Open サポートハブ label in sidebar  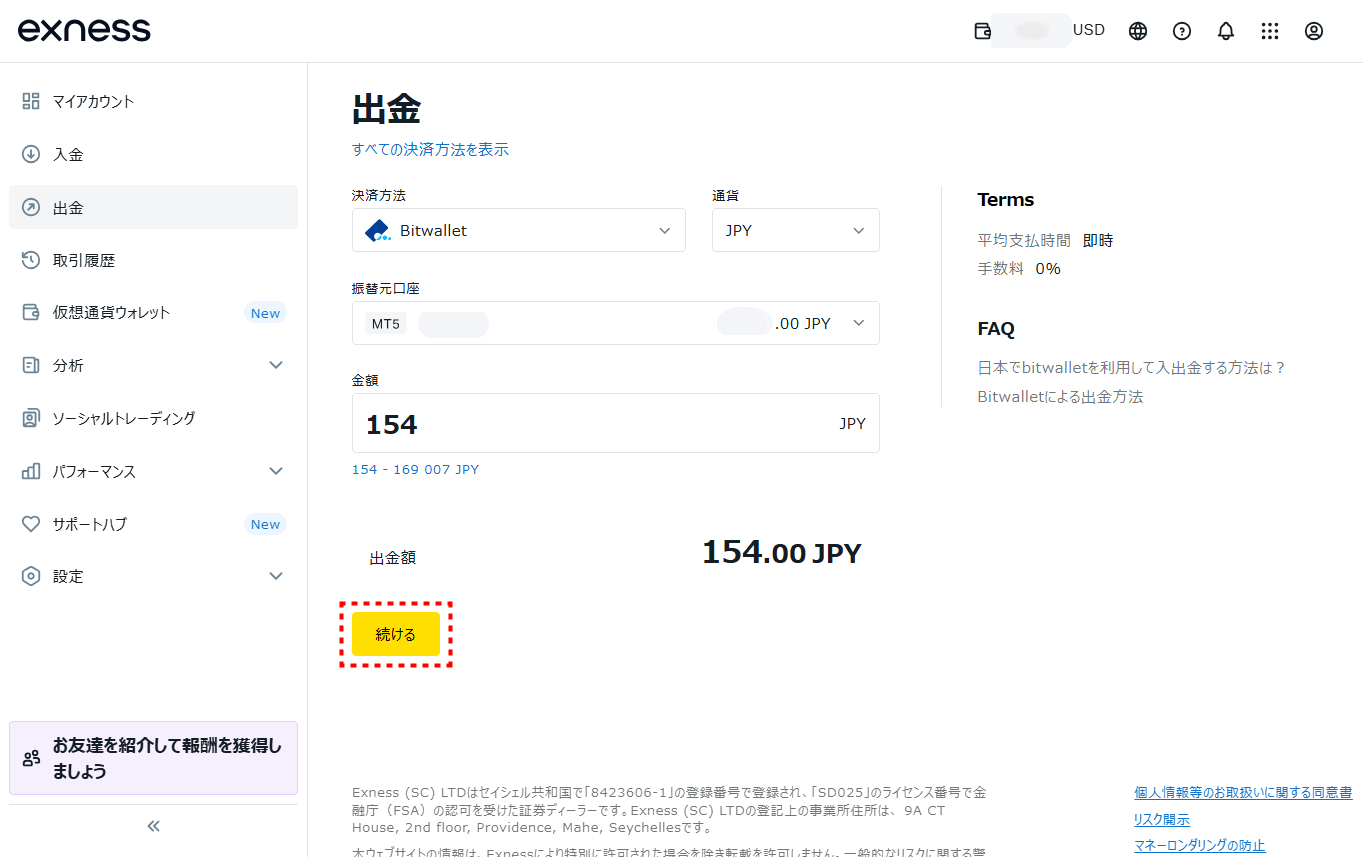tap(90, 524)
